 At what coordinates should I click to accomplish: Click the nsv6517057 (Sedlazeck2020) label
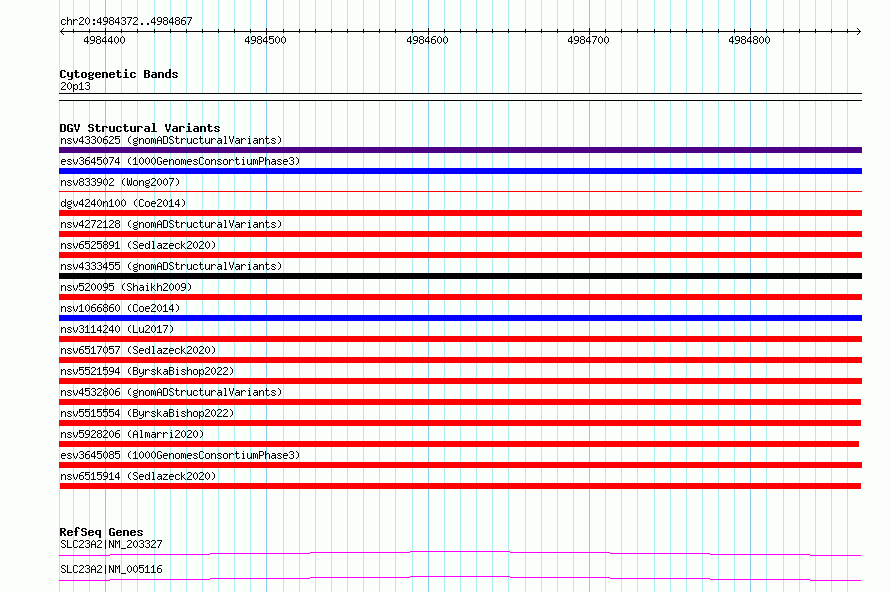point(138,350)
